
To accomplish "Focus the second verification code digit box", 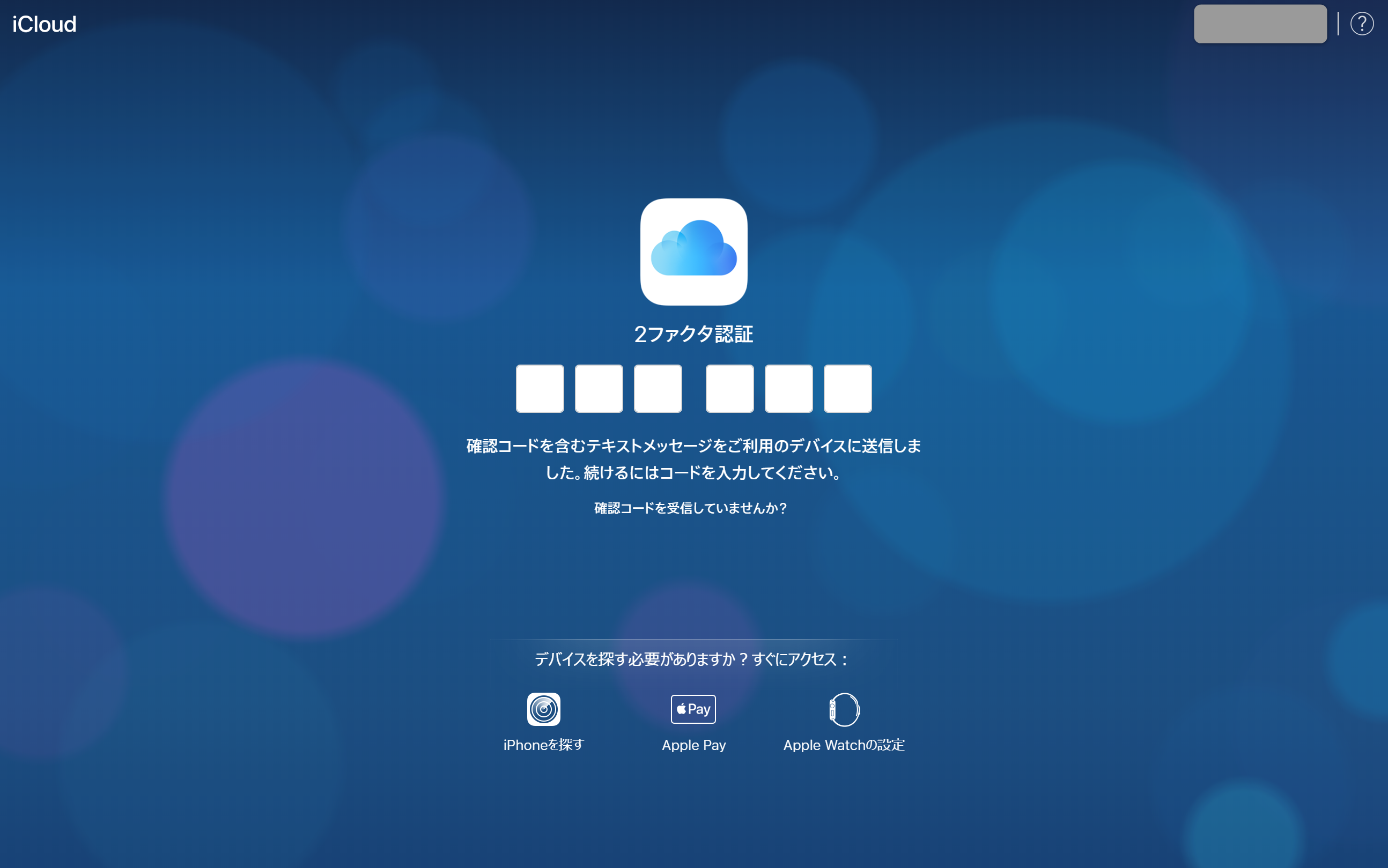I will click(x=599, y=389).
